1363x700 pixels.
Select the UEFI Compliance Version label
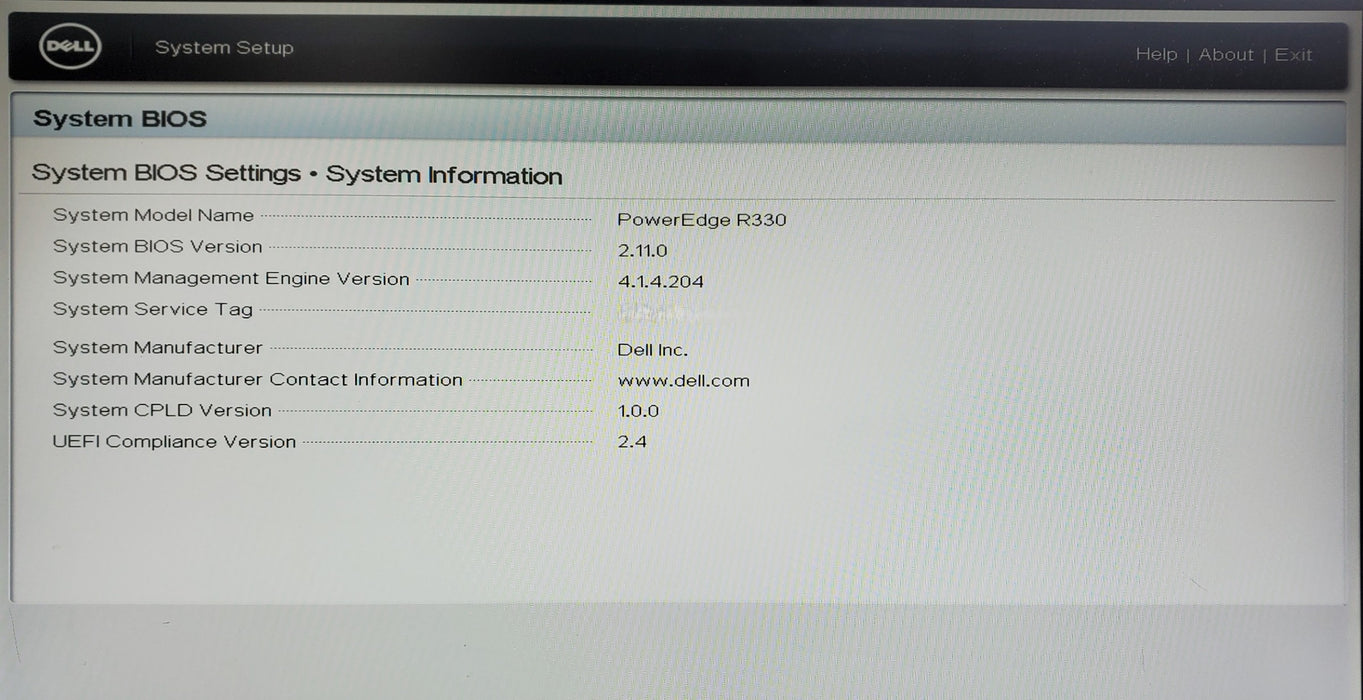[174, 441]
